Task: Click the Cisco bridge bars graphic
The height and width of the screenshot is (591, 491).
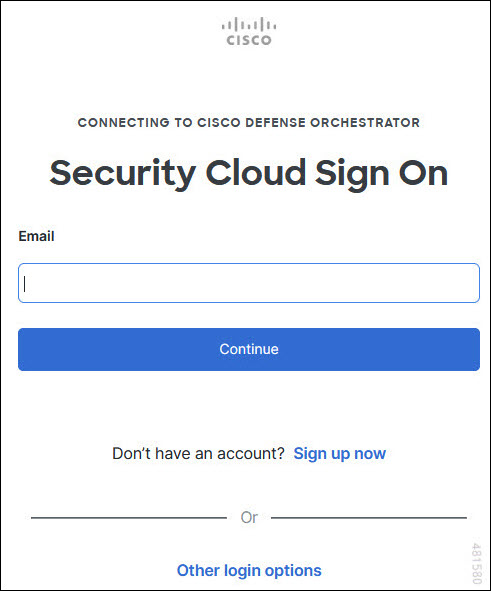Action: point(249,24)
